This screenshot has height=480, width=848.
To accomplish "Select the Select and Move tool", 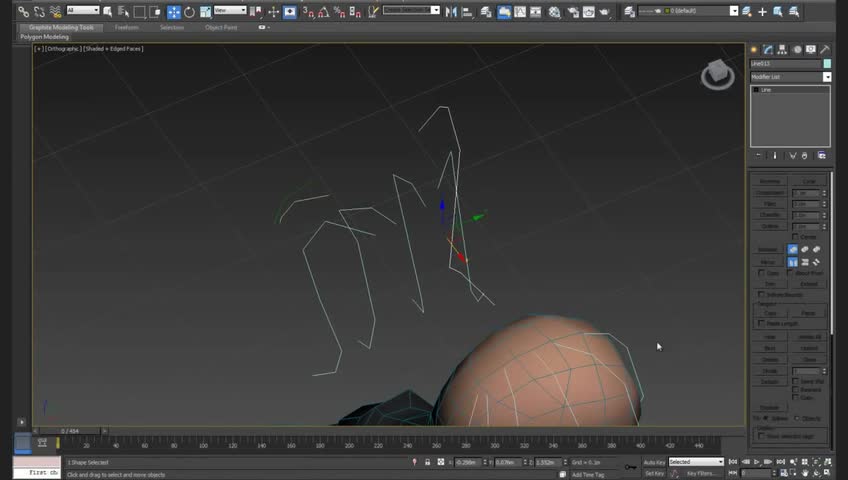I will pos(174,12).
